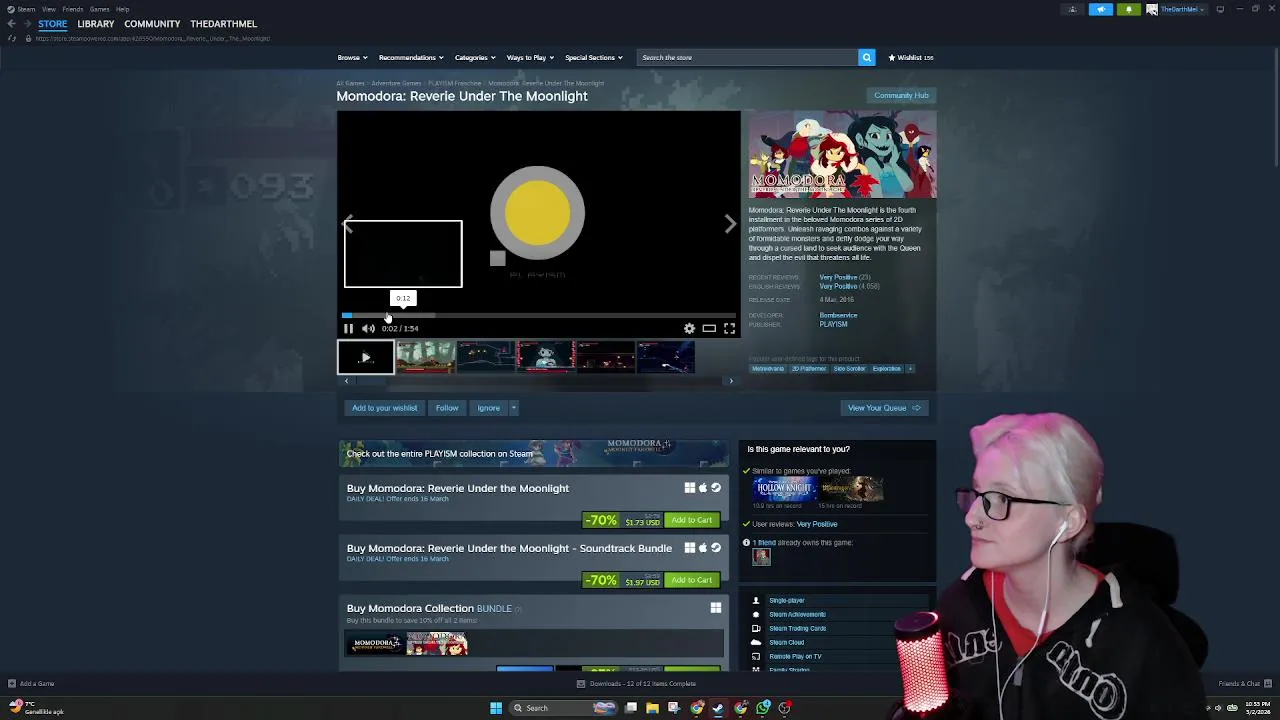Open the Single-player feature link
This screenshot has width=1280, height=720.
tap(786, 600)
